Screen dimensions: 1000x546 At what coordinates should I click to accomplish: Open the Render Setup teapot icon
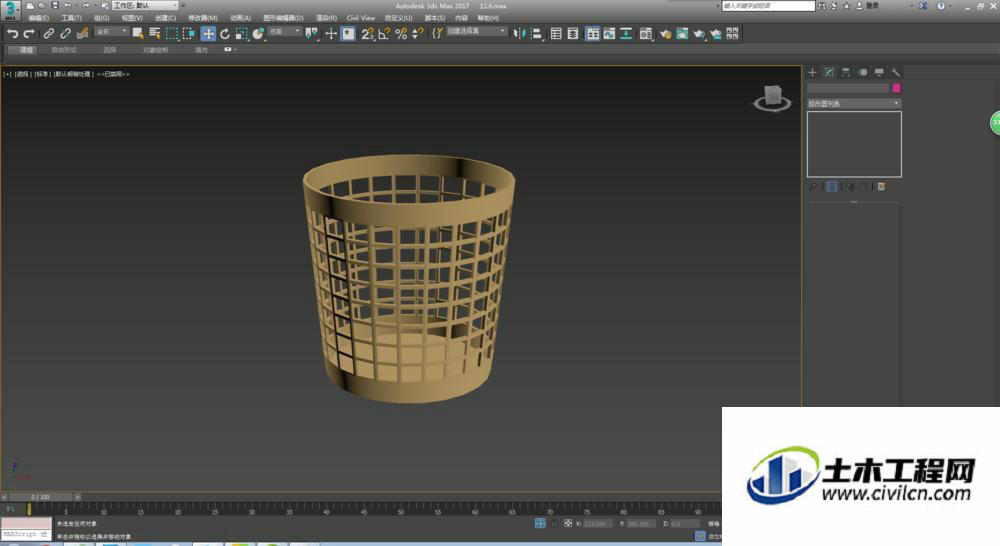[665, 34]
